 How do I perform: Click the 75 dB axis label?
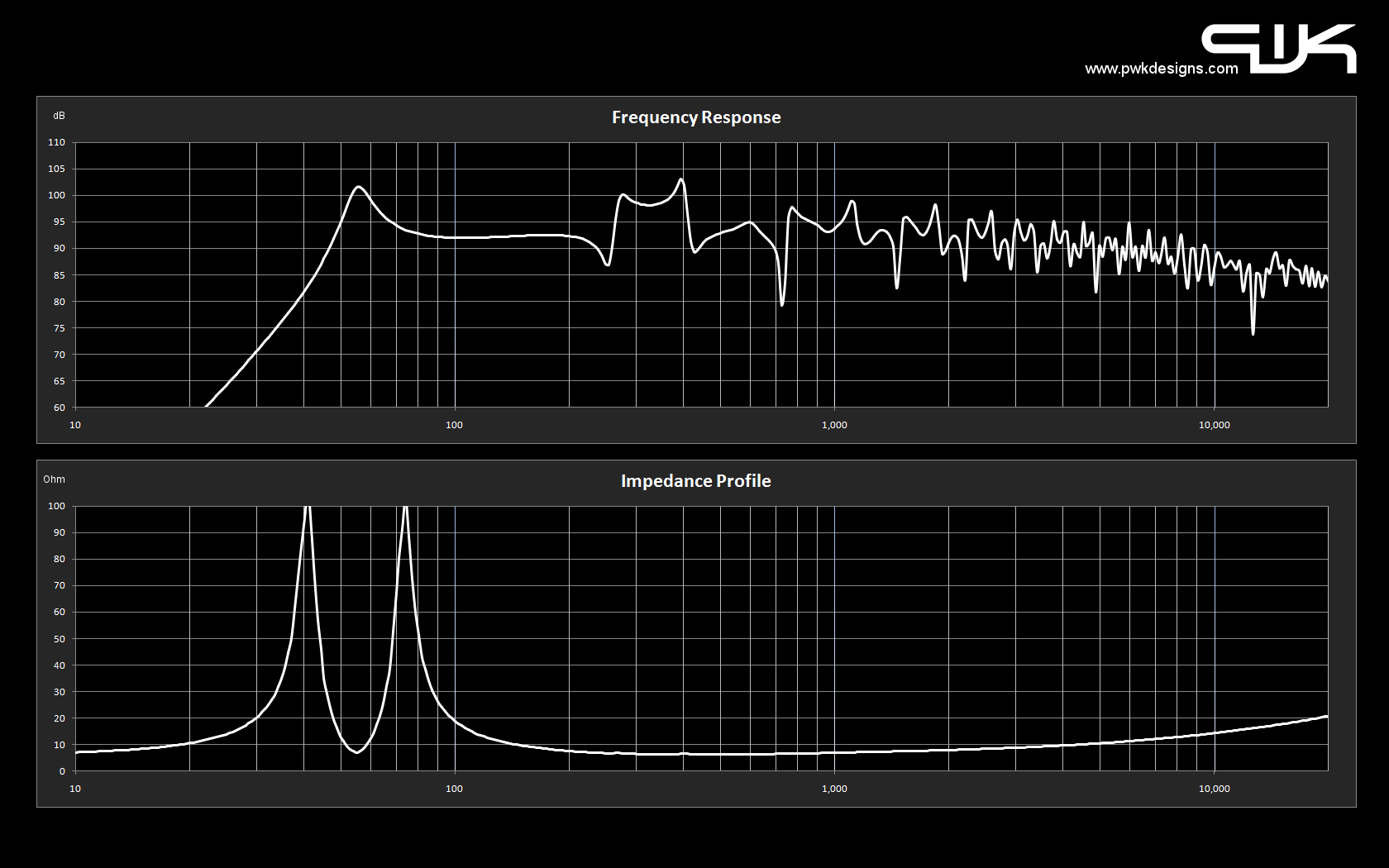coord(59,328)
